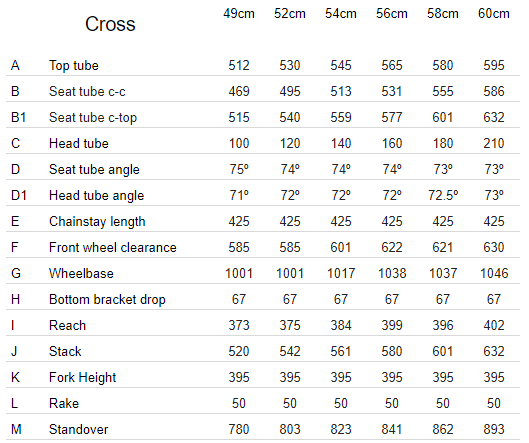Select the Wheelbase value 1046
Viewport: 529px width, 443px height.
coord(494,273)
